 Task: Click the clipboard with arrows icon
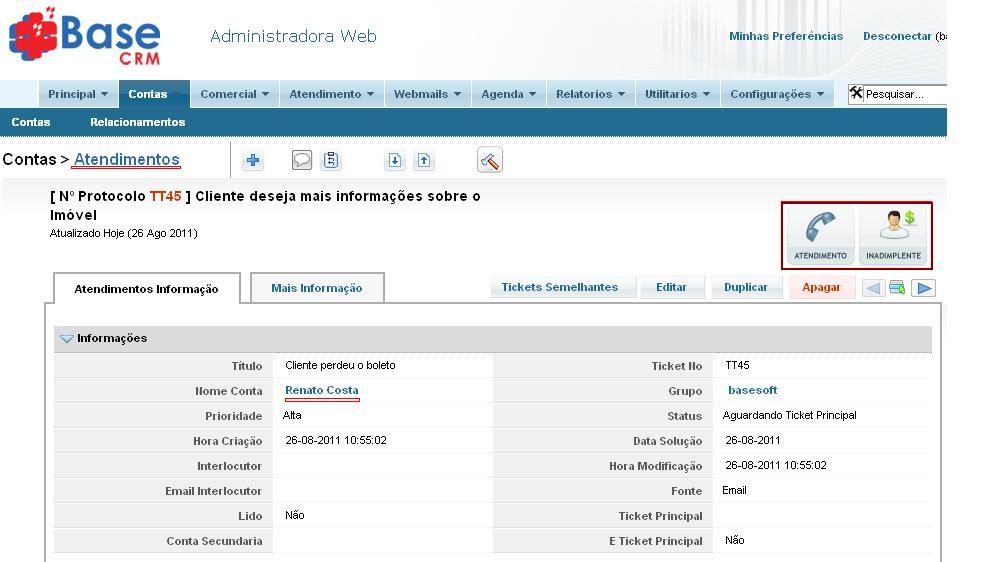[331, 160]
